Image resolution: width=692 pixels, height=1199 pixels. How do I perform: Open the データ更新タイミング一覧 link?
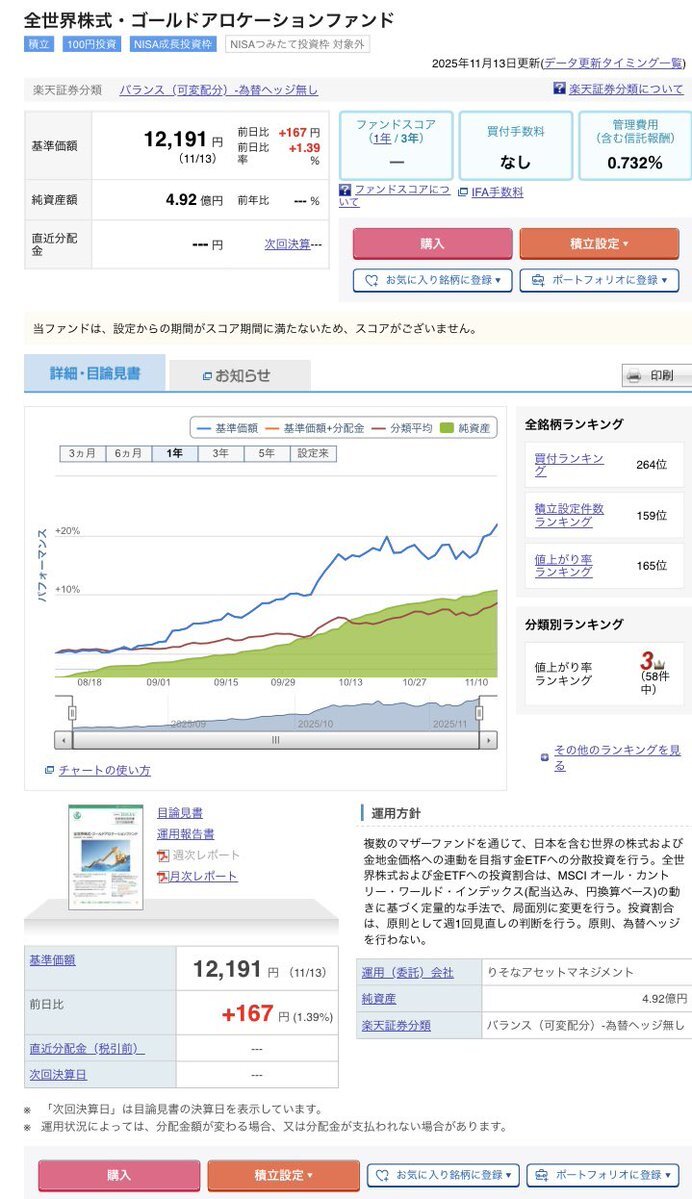coord(613,63)
